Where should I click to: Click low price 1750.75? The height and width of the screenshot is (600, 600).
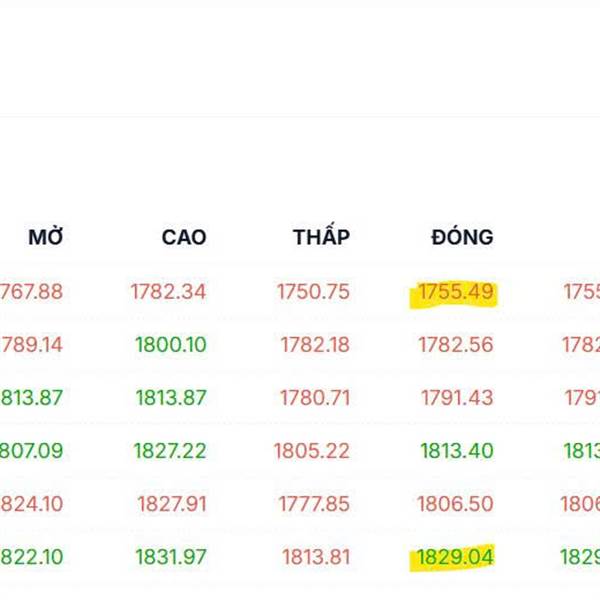pyautogui.click(x=313, y=292)
